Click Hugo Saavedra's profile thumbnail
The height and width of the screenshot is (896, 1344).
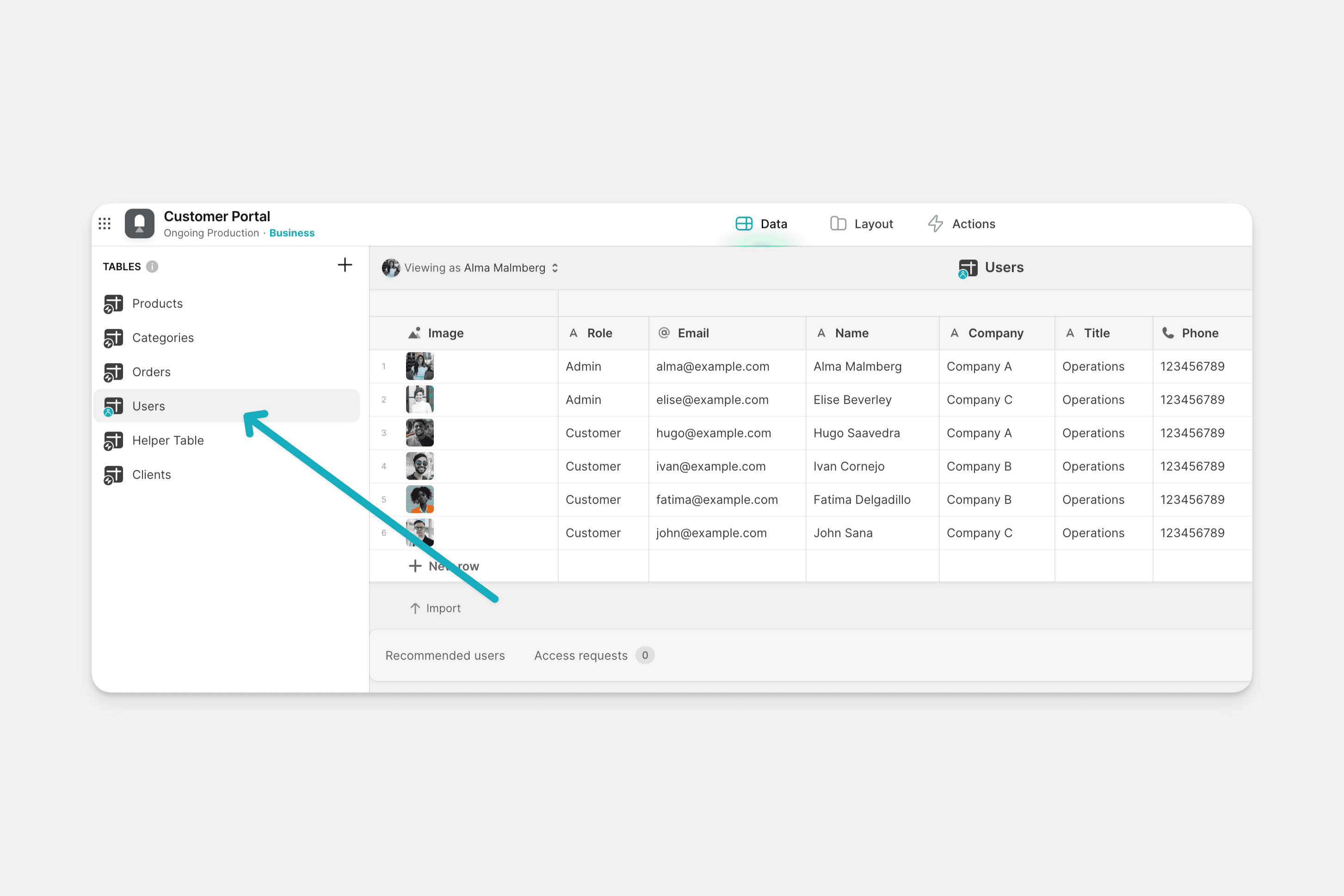[x=420, y=433]
